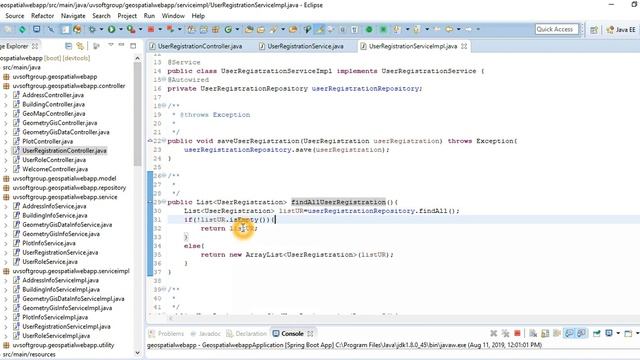Open the Package Explorer view menu triangle
Screen dimensions: 640x360
tap(111, 45)
